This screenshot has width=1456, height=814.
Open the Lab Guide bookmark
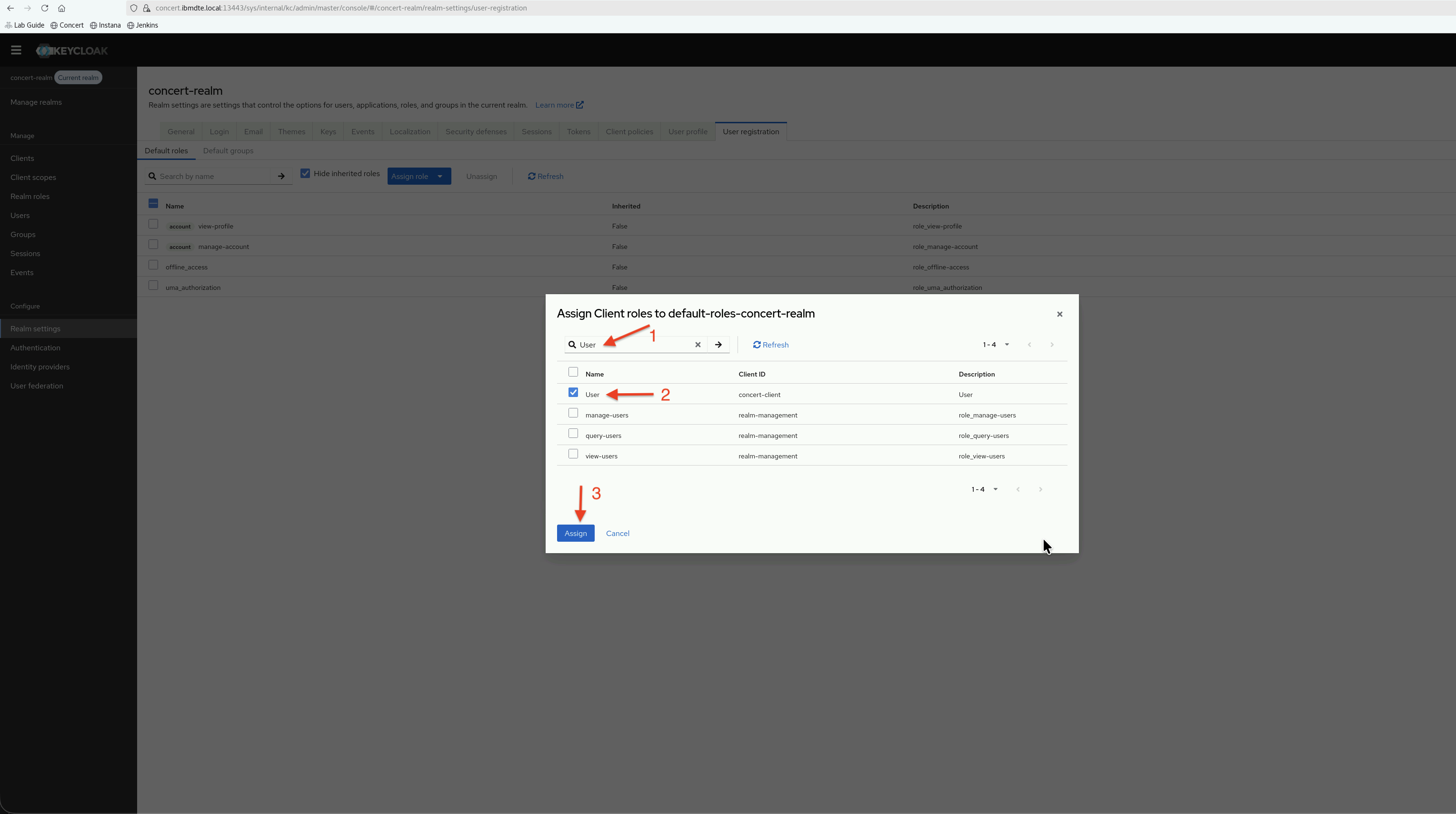tap(24, 25)
